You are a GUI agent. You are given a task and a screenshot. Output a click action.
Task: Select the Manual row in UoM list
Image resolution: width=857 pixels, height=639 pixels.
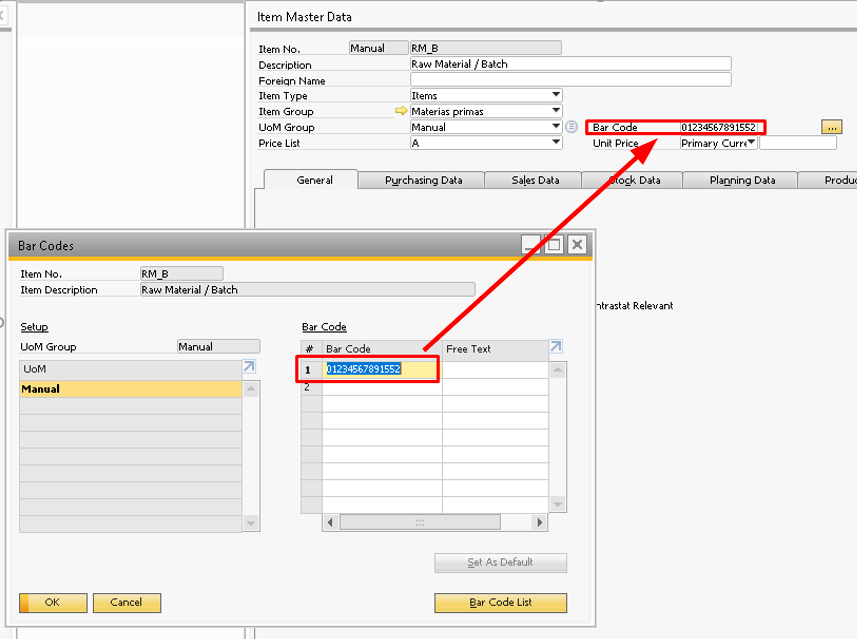coord(130,389)
